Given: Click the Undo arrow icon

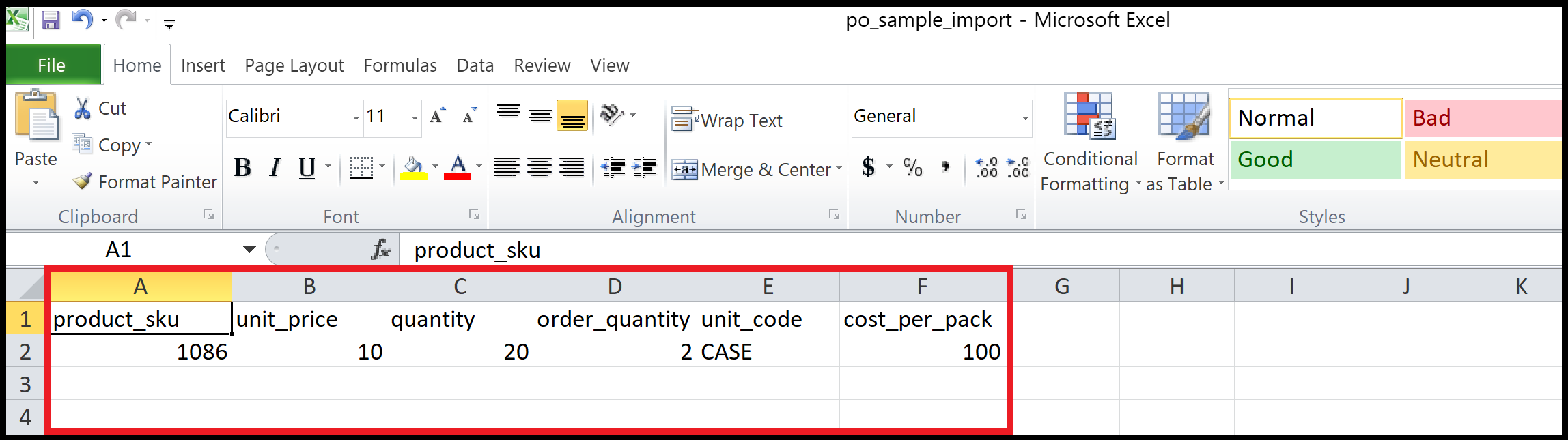Looking at the screenshot, I should point(82,20).
